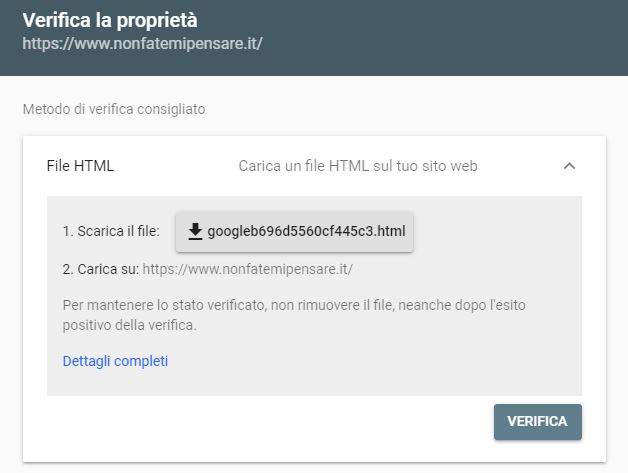
Task: Click the File HTML method title
Action: tap(80, 166)
